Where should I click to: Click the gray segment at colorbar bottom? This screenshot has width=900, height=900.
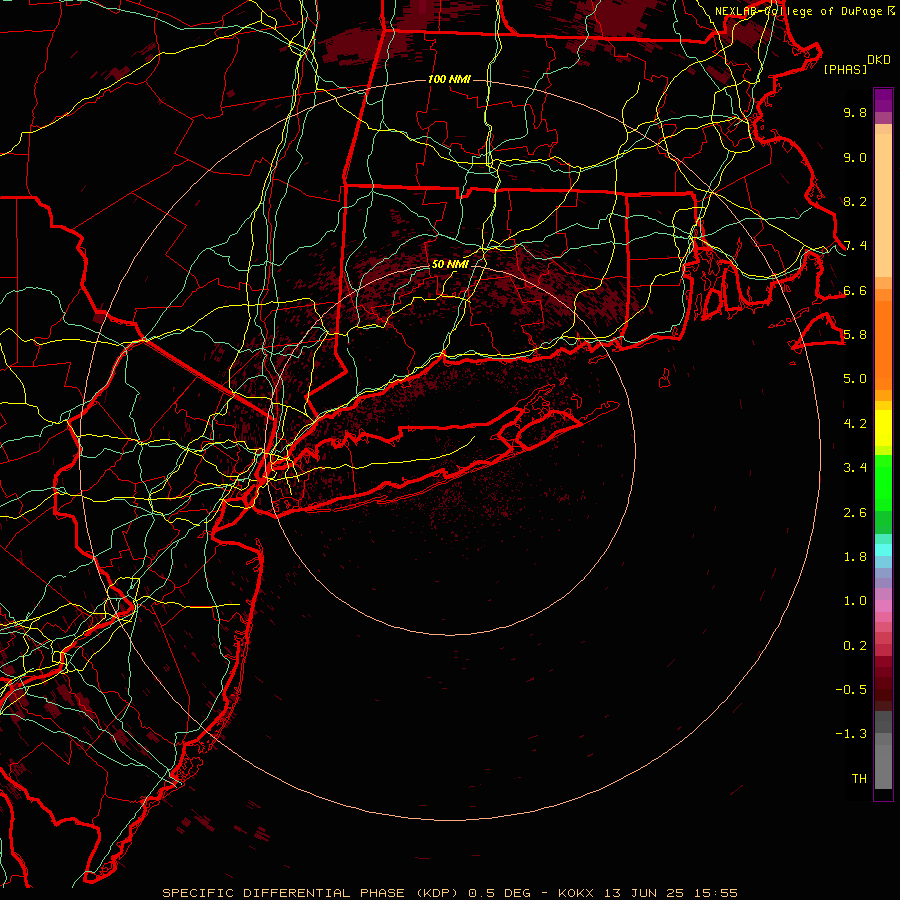click(x=883, y=766)
